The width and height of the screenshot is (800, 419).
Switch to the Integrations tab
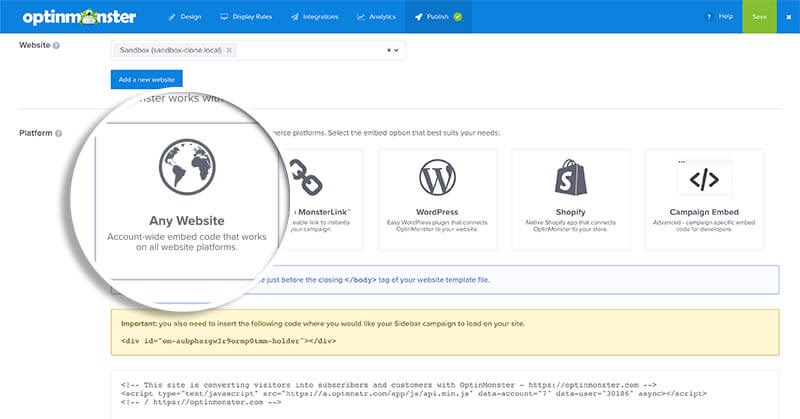pyautogui.click(x=315, y=17)
